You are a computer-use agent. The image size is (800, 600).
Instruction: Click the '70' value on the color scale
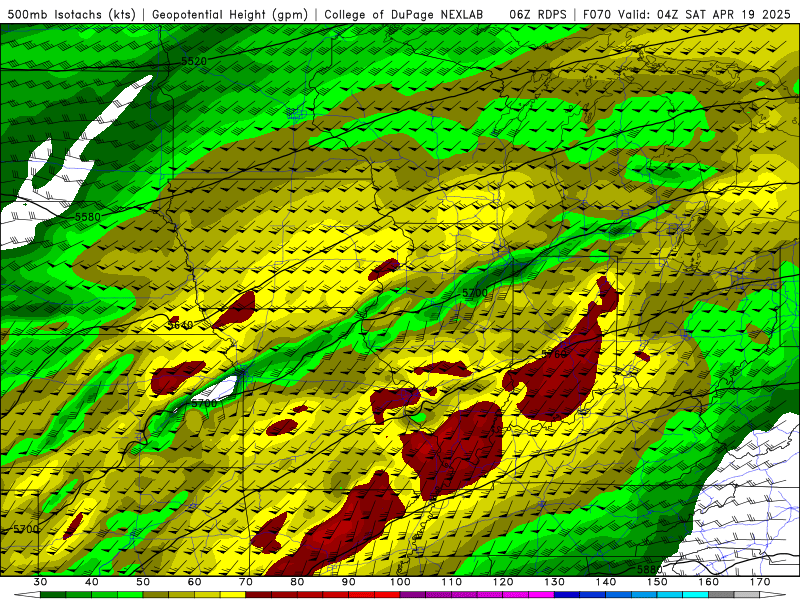(246, 582)
